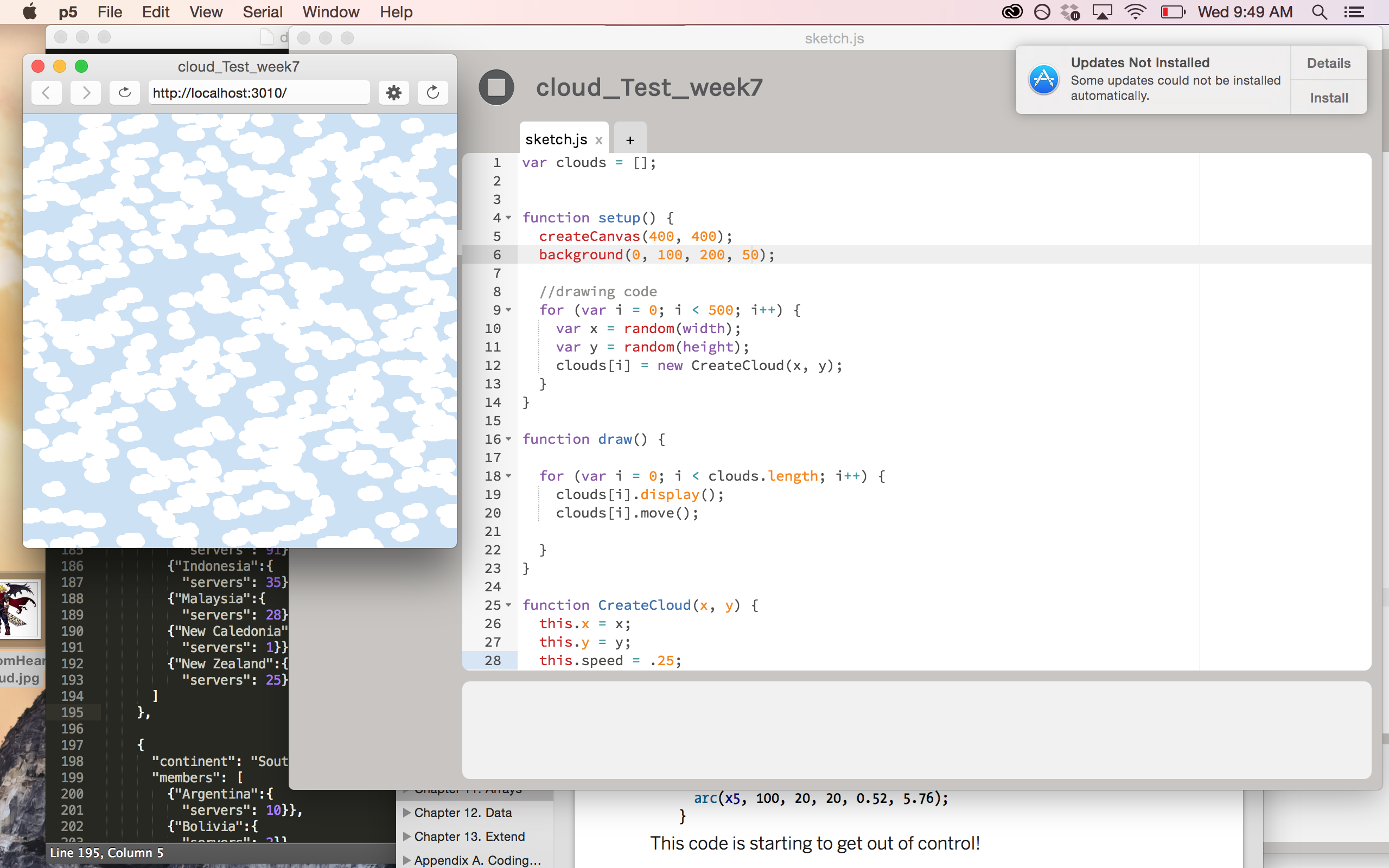Click the empty console output area
1389x868 pixels.
[916, 730]
